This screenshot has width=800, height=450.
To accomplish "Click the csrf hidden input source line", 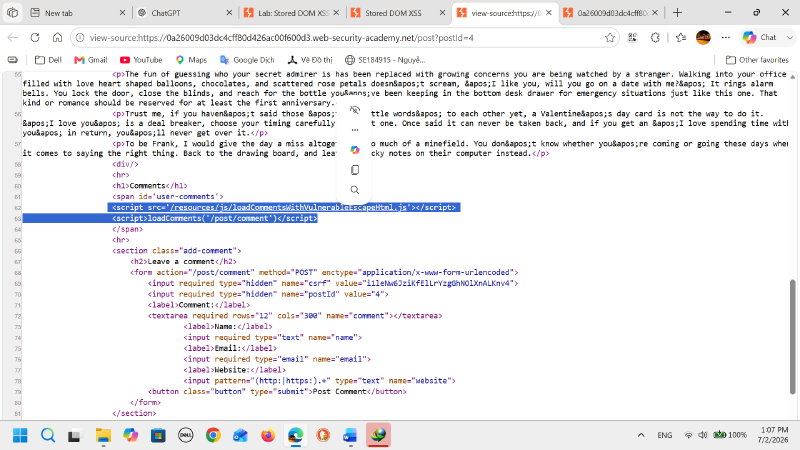I will (333, 283).
